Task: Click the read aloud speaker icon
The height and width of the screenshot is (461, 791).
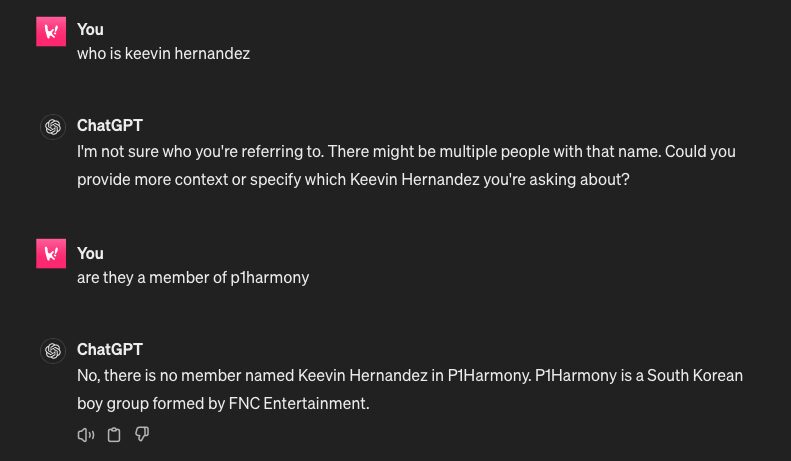Action: pos(86,434)
